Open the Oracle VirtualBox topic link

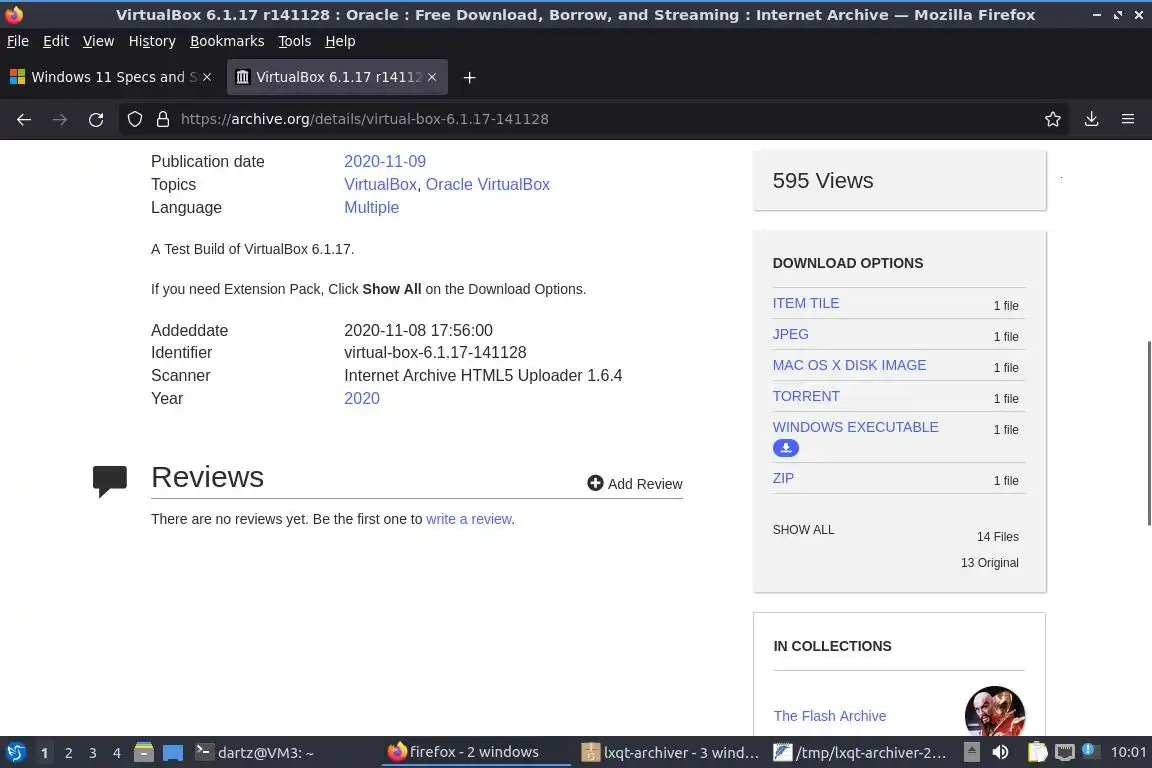pyautogui.click(x=488, y=184)
